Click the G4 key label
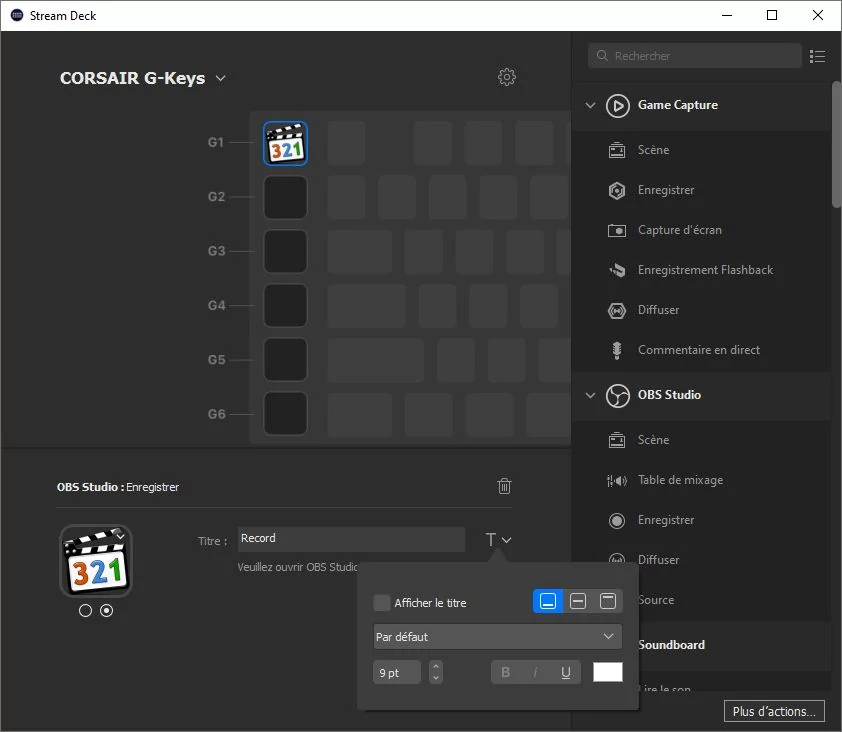 216,306
